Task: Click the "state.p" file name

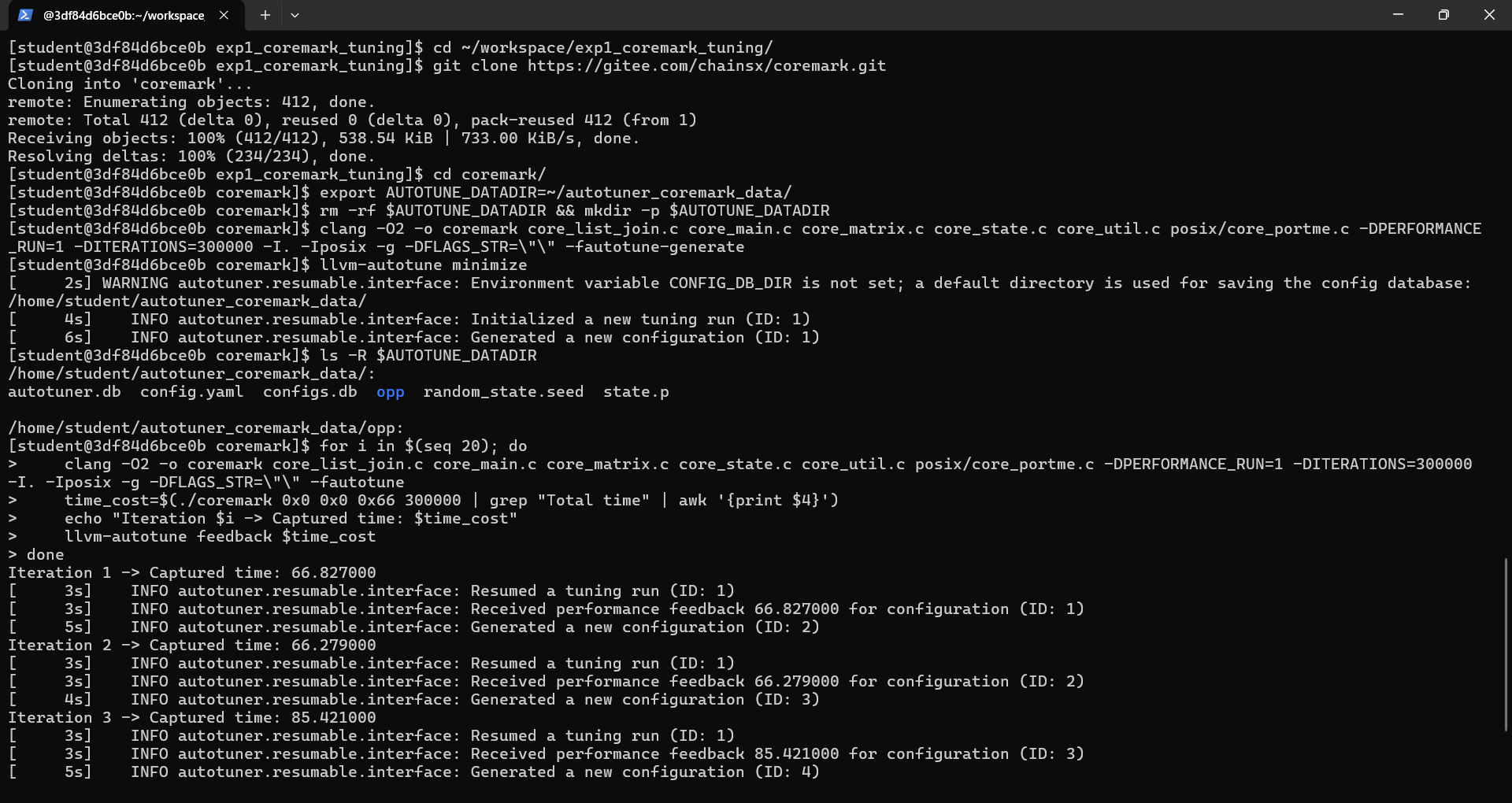Action: [x=636, y=392]
